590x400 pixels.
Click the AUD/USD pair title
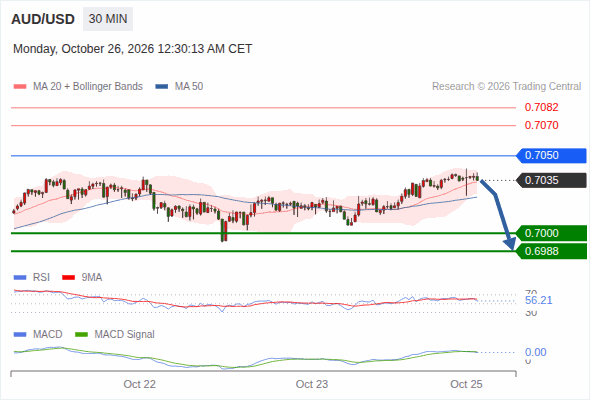tap(43, 19)
